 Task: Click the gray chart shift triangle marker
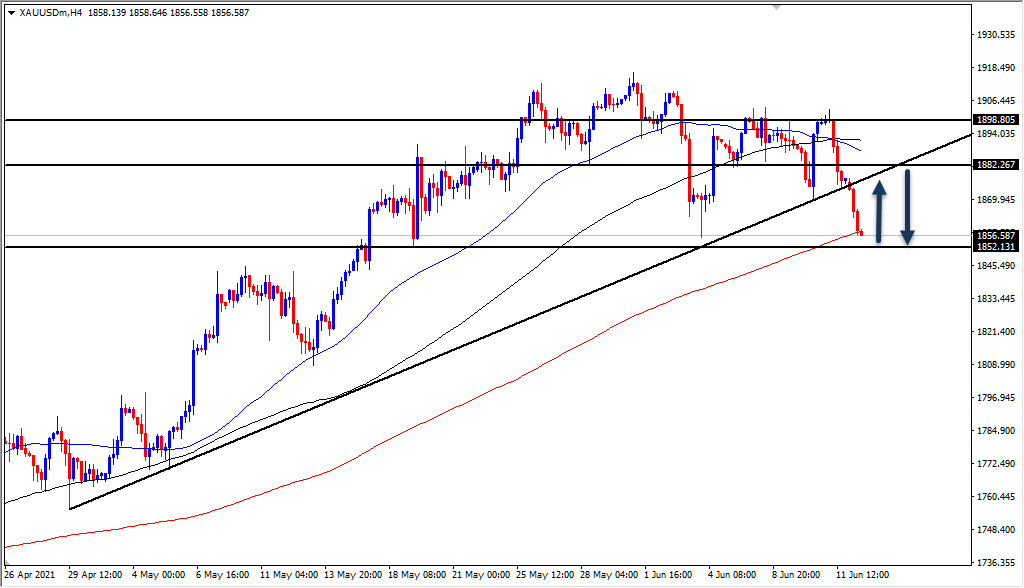coord(776,7)
